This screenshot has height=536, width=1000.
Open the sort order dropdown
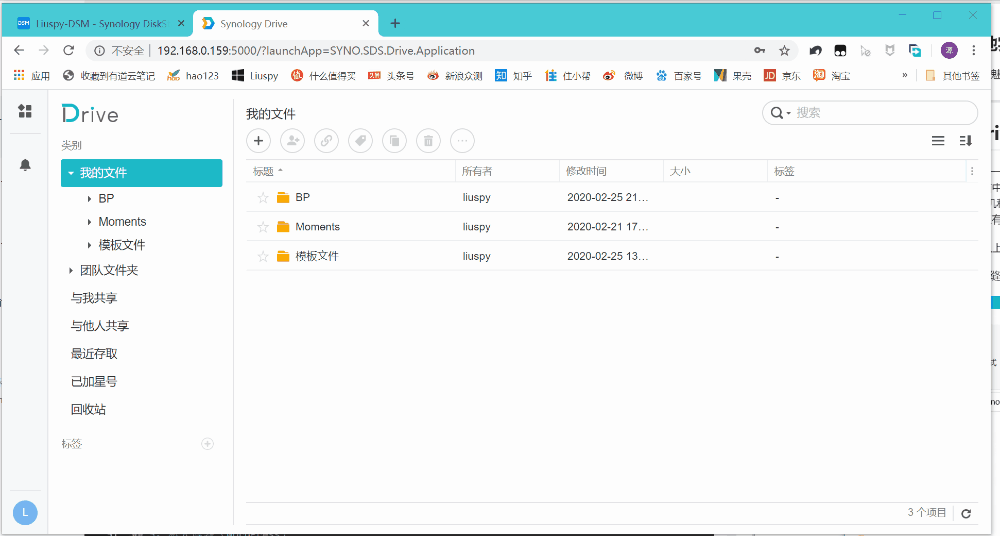966,141
